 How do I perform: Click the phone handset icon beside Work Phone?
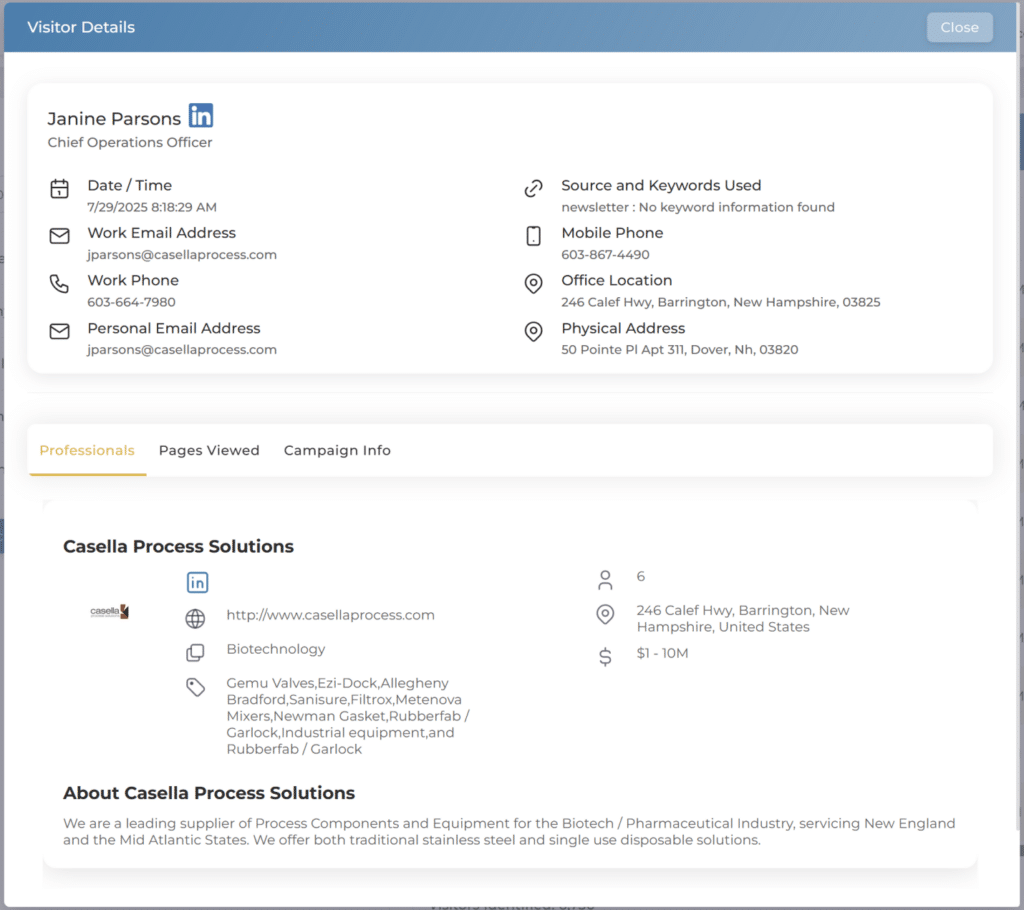(60, 284)
